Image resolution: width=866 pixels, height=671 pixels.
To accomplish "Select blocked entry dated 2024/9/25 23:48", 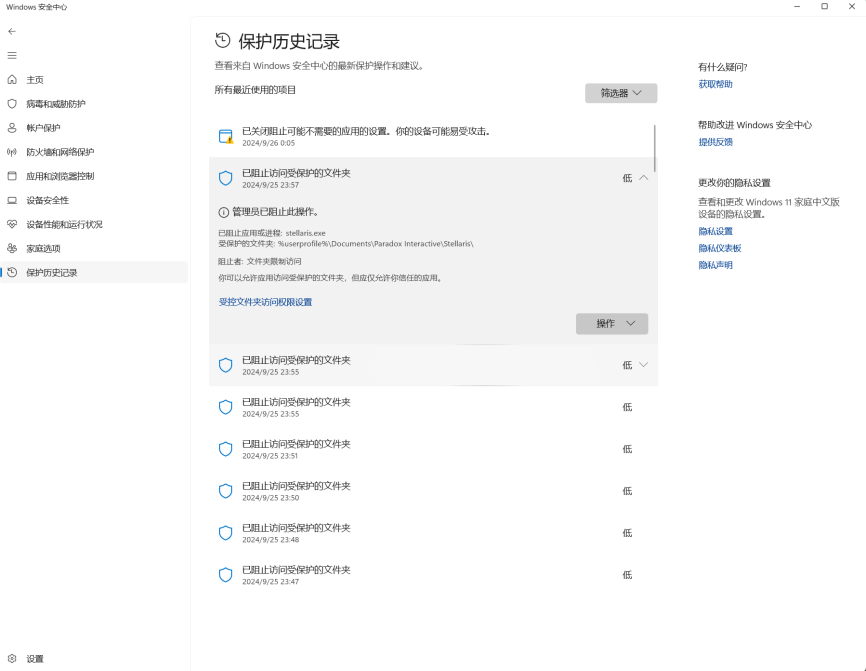I will coord(433,533).
